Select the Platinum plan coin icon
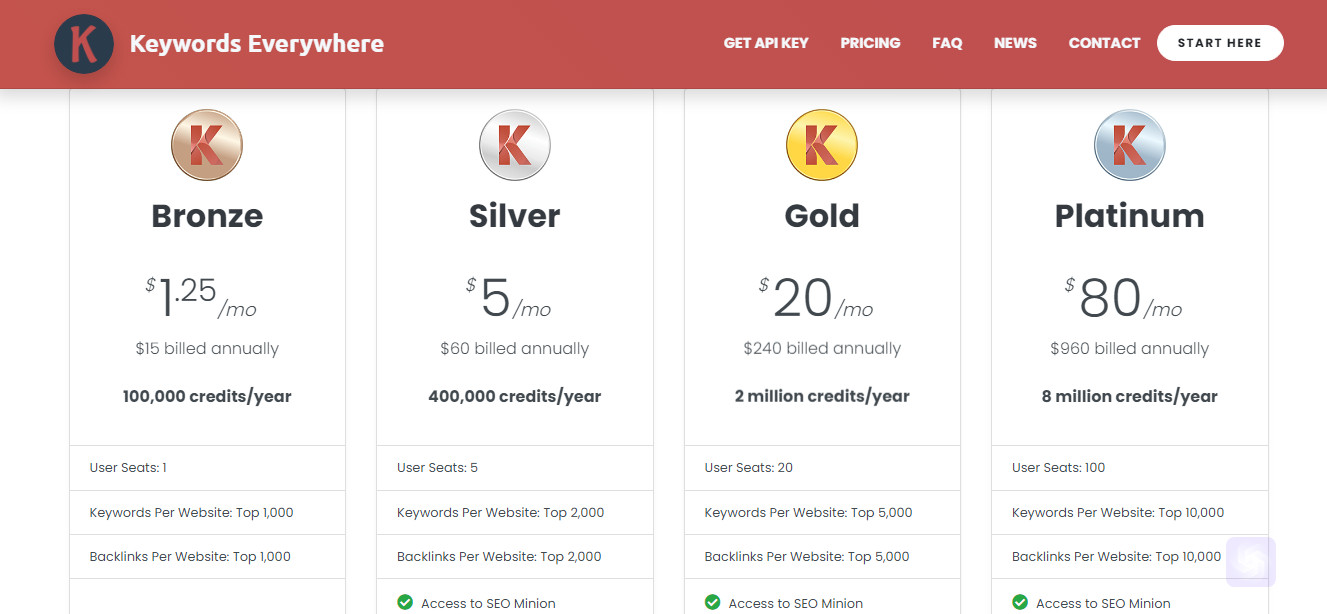1327x614 pixels. (x=1130, y=145)
